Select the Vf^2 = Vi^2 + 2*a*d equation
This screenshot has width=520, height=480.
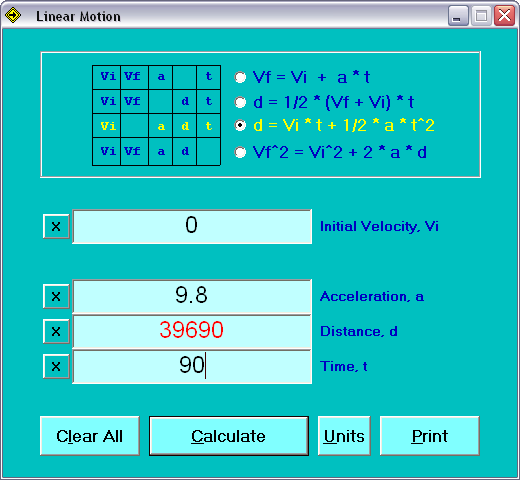[240, 152]
